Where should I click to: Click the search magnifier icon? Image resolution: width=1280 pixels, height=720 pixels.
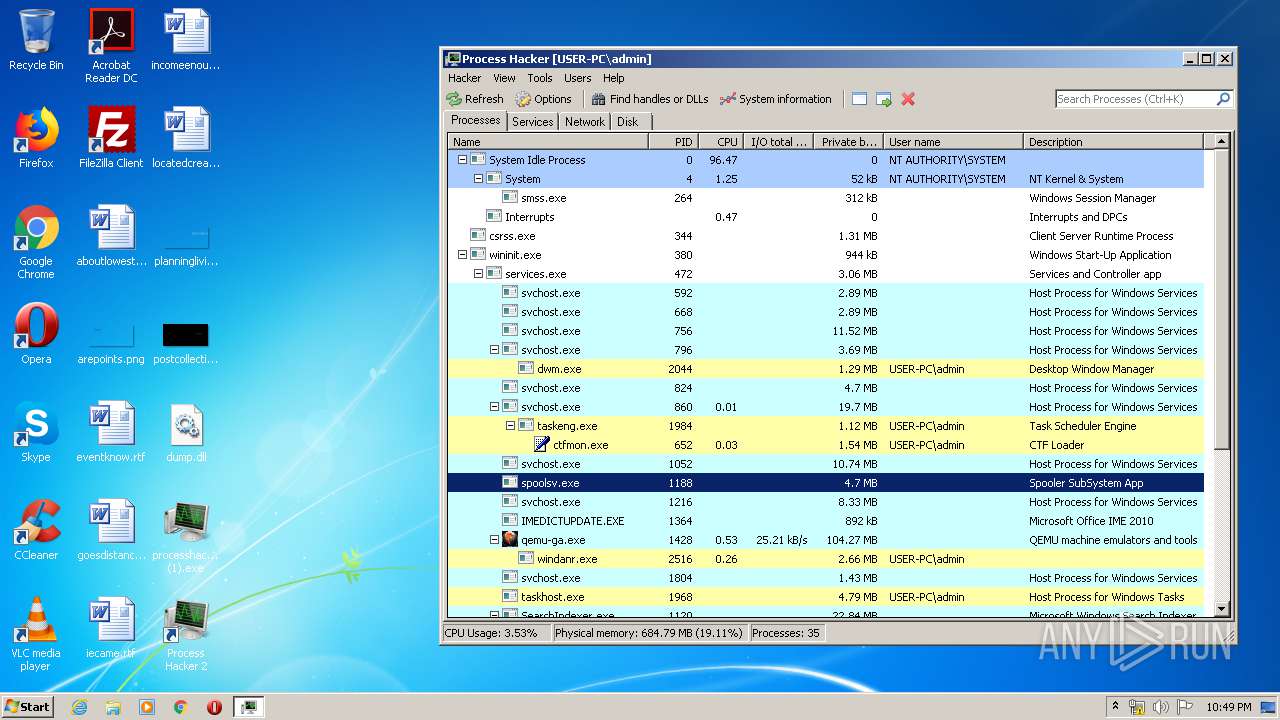[1223, 99]
